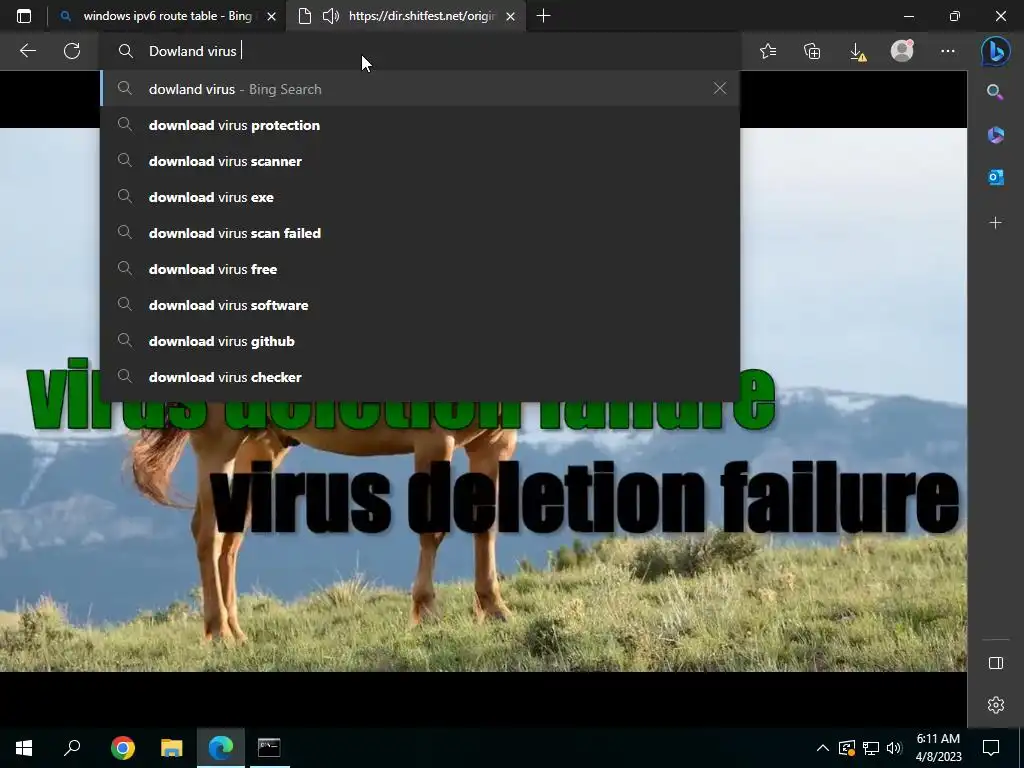Image resolution: width=1024 pixels, height=768 pixels.
Task: Choose 'download virus software' suggestion
Action: point(420,304)
